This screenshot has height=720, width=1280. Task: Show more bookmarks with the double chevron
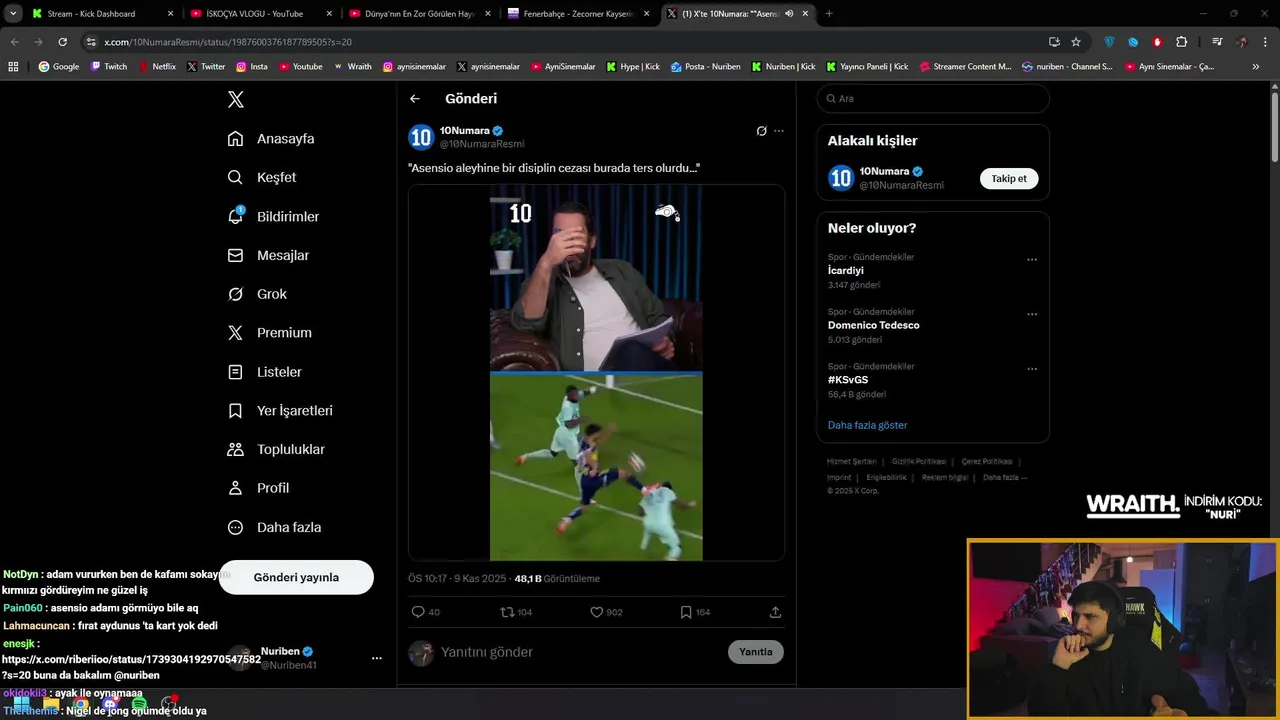[1256, 67]
